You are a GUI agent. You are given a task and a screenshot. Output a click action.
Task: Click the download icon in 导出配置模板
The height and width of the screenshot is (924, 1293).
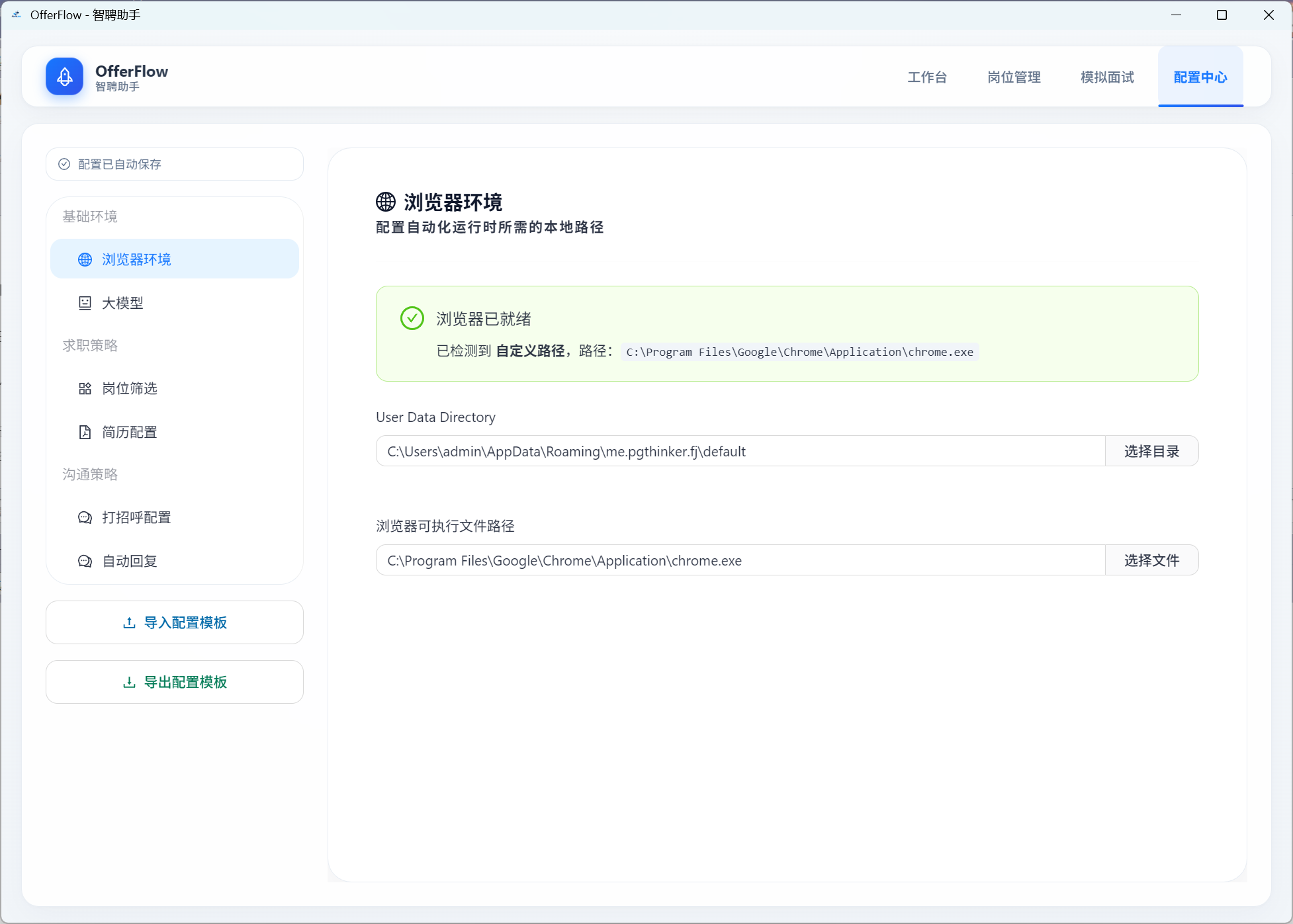point(130,682)
